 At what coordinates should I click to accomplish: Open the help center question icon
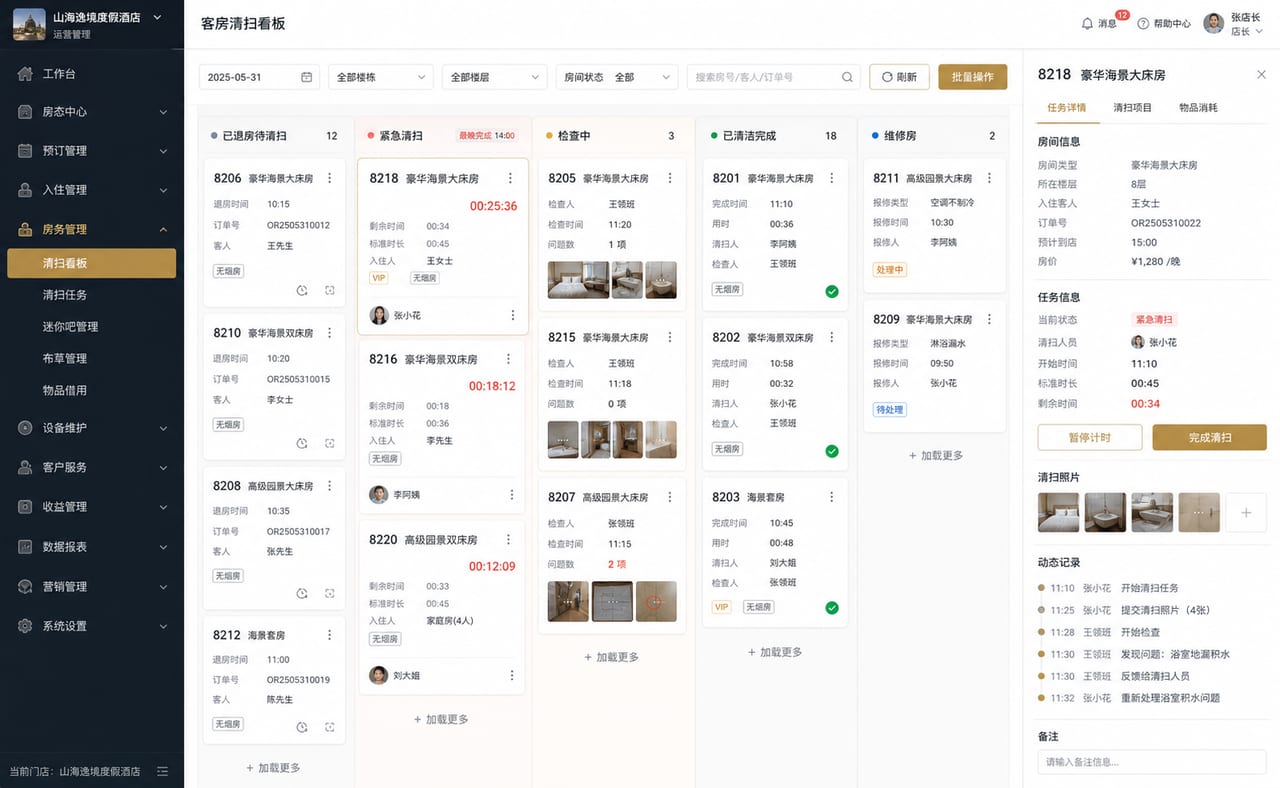(1143, 23)
